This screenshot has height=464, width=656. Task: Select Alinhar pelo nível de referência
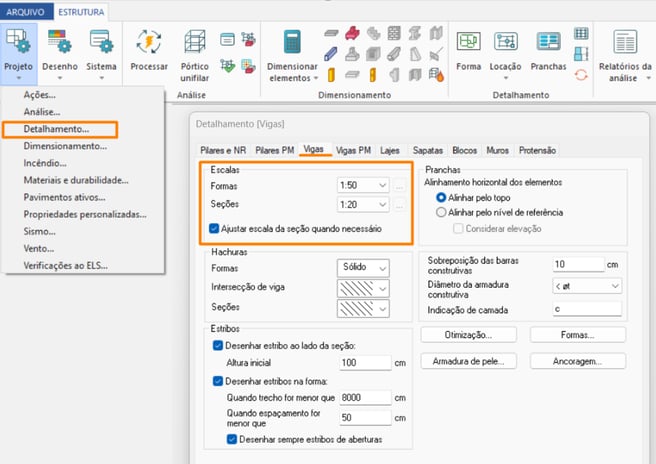click(x=441, y=212)
